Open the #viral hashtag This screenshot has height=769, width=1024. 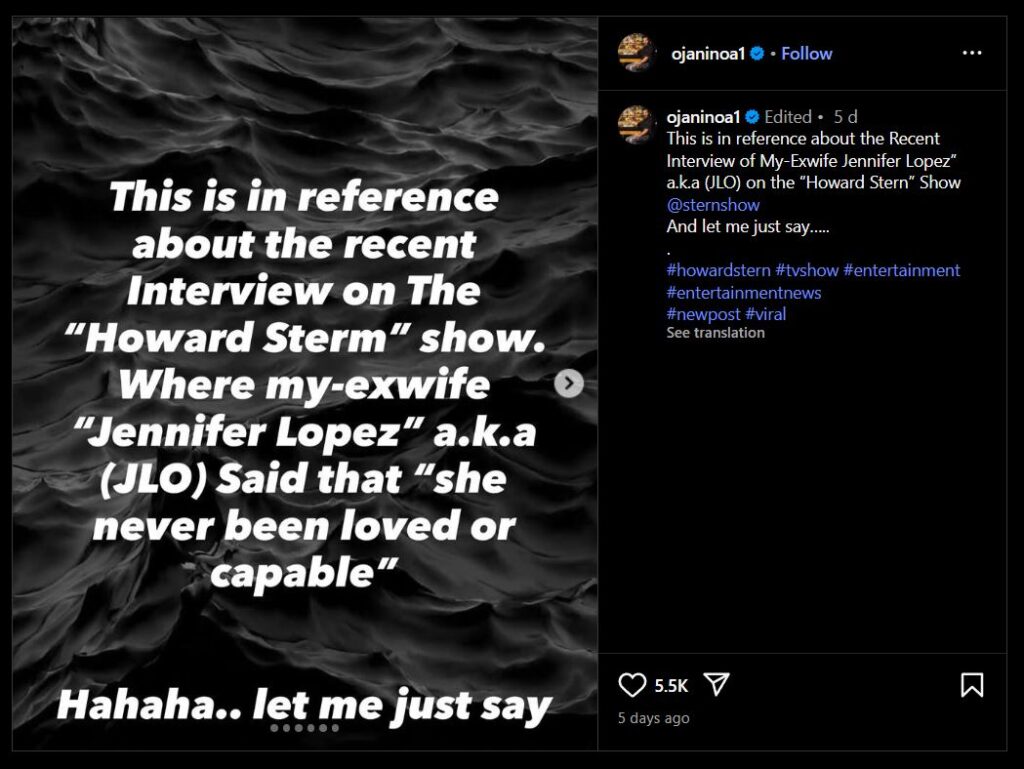(x=765, y=314)
